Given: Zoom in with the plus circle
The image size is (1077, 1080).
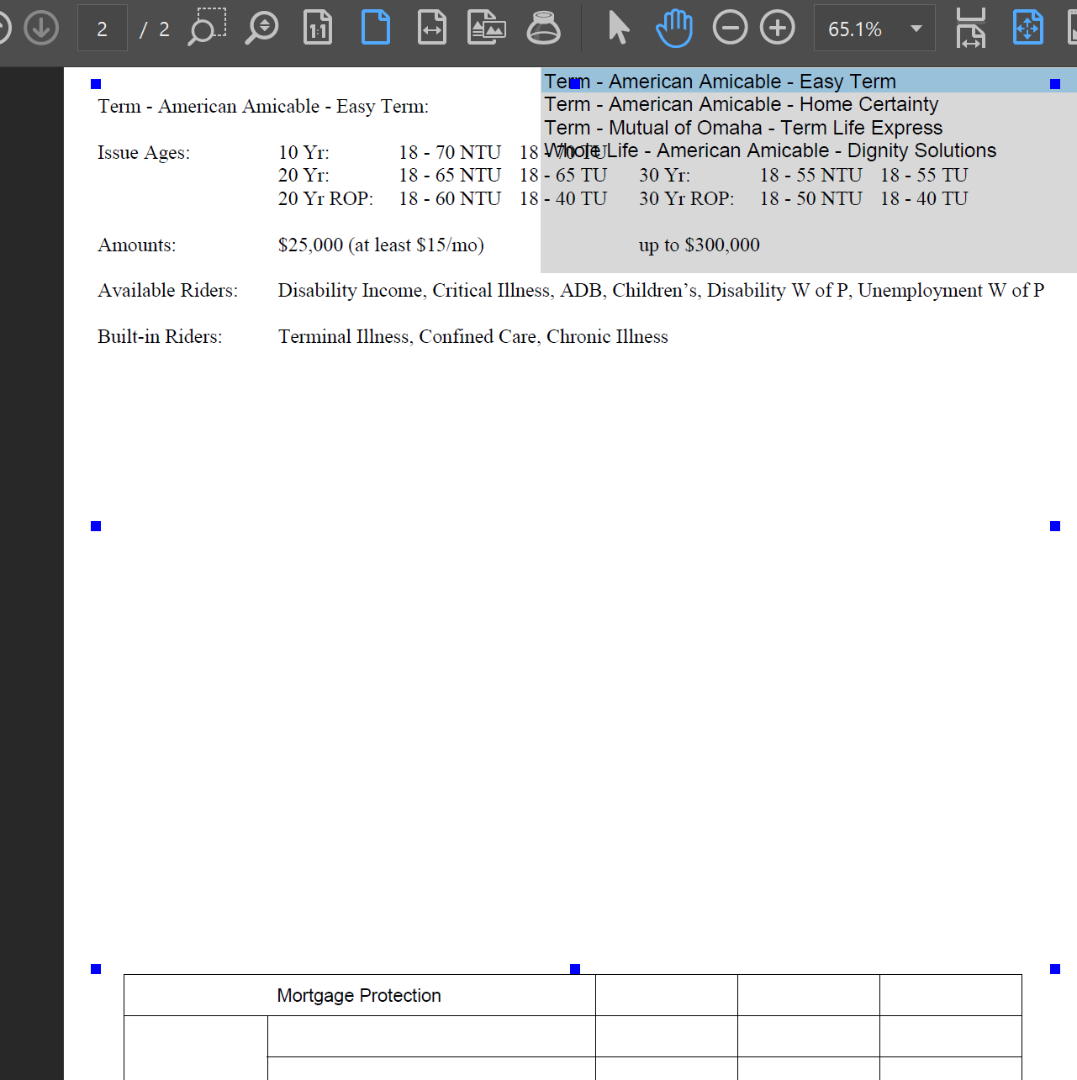Looking at the screenshot, I should coord(777,28).
